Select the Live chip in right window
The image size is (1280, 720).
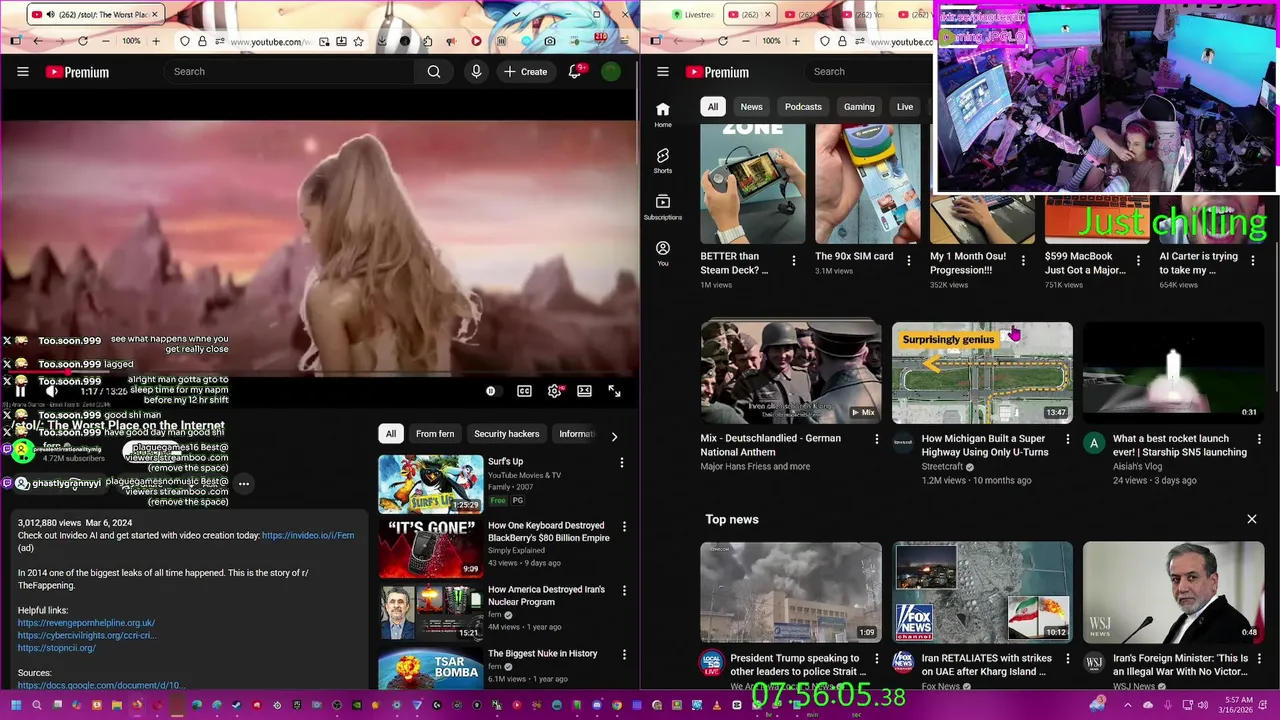click(x=905, y=107)
